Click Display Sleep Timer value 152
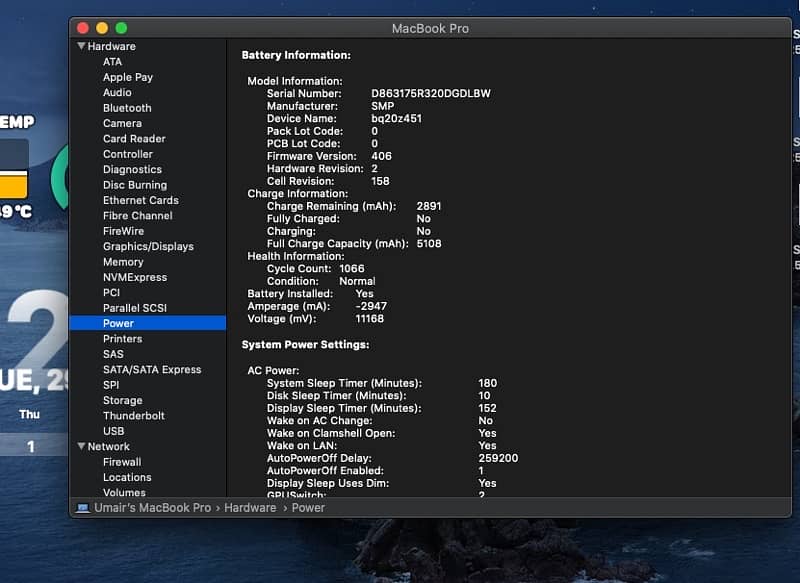Image resolution: width=800 pixels, height=583 pixels. coord(487,408)
